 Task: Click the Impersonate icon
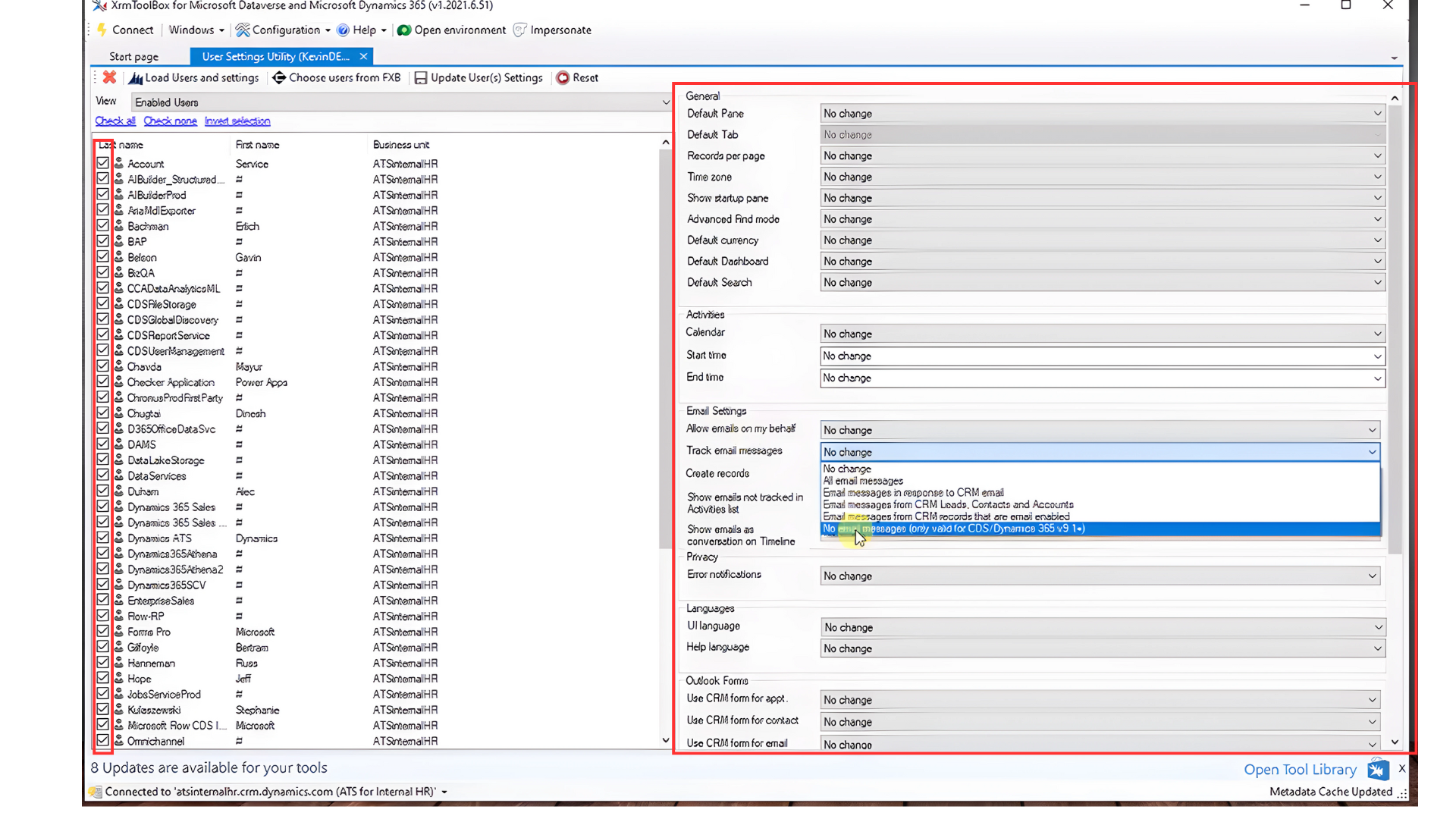pyautogui.click(x=519, y=30)
